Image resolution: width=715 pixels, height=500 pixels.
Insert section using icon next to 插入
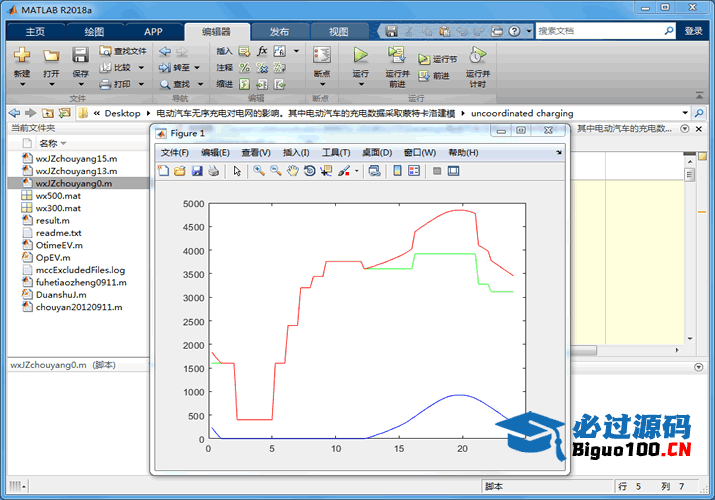[x=244, y=52]
